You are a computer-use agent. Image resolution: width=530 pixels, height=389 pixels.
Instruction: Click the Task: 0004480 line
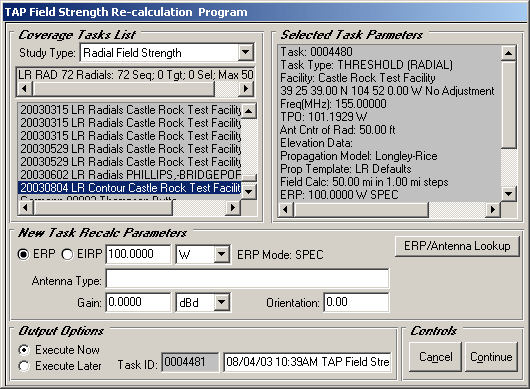(x=316, y=52)
